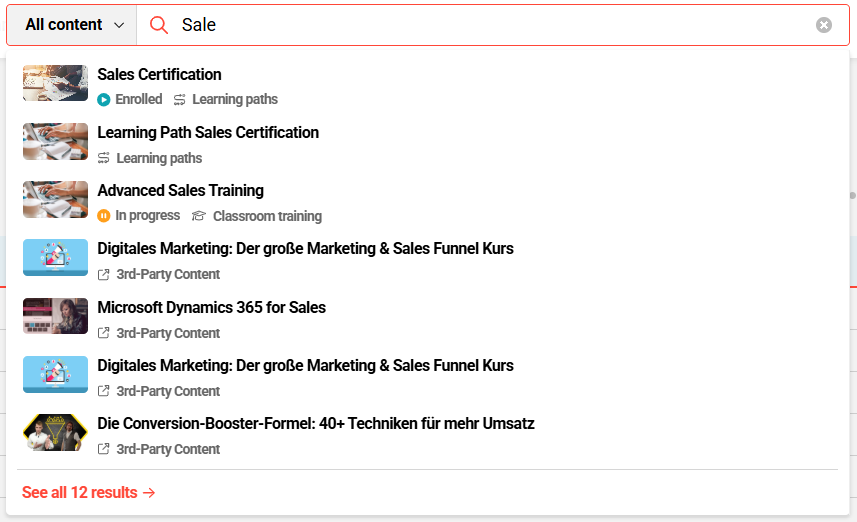Click the red search magnifier icon
This screenshot has width=857, height=522.
pos(158,25)
